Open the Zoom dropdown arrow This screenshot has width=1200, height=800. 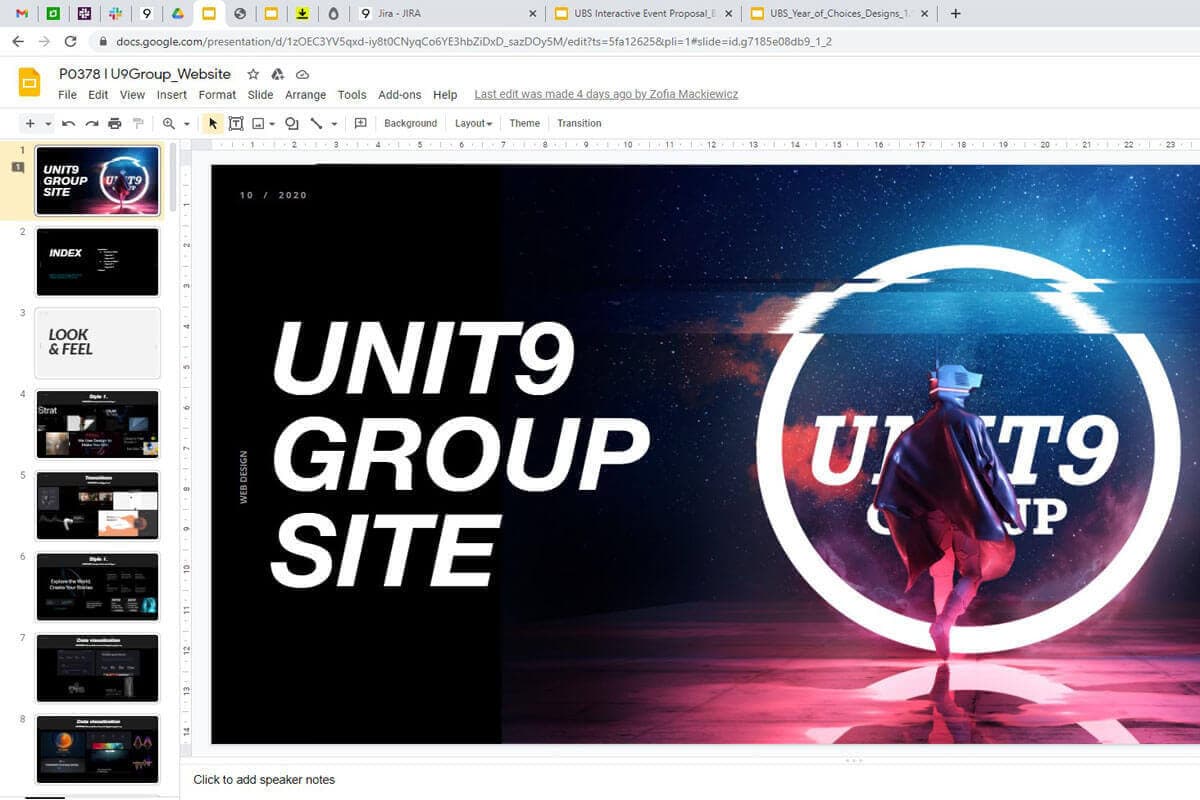tap(187, 124)
